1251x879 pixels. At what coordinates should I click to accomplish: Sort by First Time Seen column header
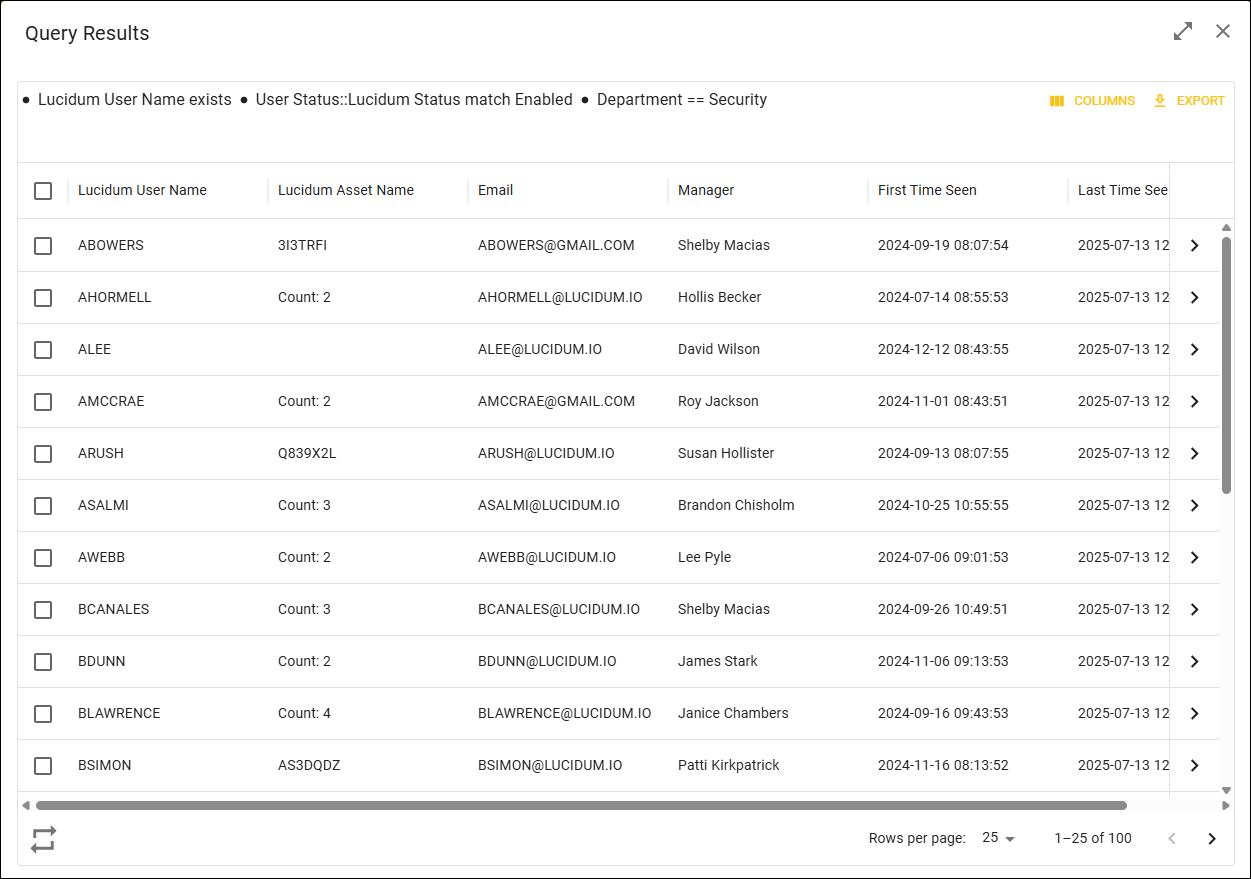927,190
